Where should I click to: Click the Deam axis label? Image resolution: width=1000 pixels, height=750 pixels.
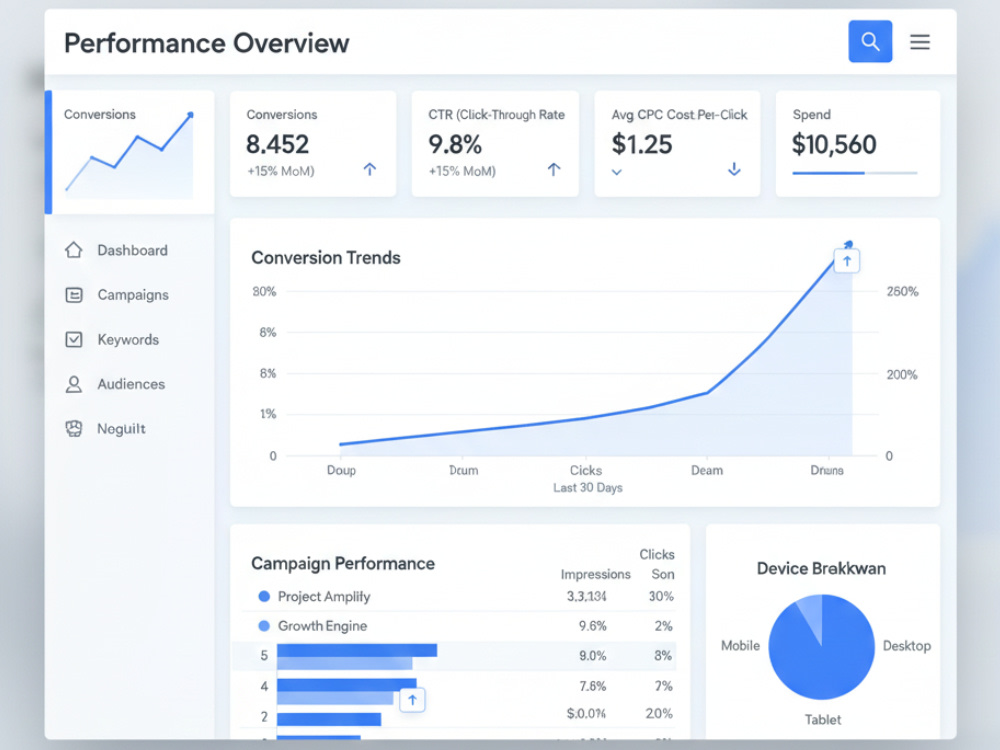coord(707,470)
